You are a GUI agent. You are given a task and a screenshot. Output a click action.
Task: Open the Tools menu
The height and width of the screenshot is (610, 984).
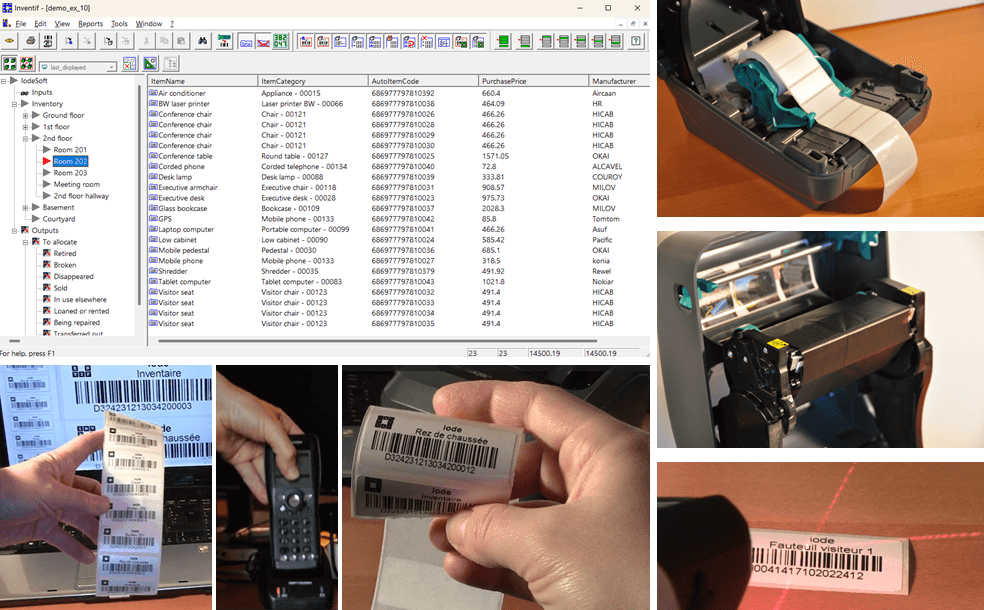119,23
